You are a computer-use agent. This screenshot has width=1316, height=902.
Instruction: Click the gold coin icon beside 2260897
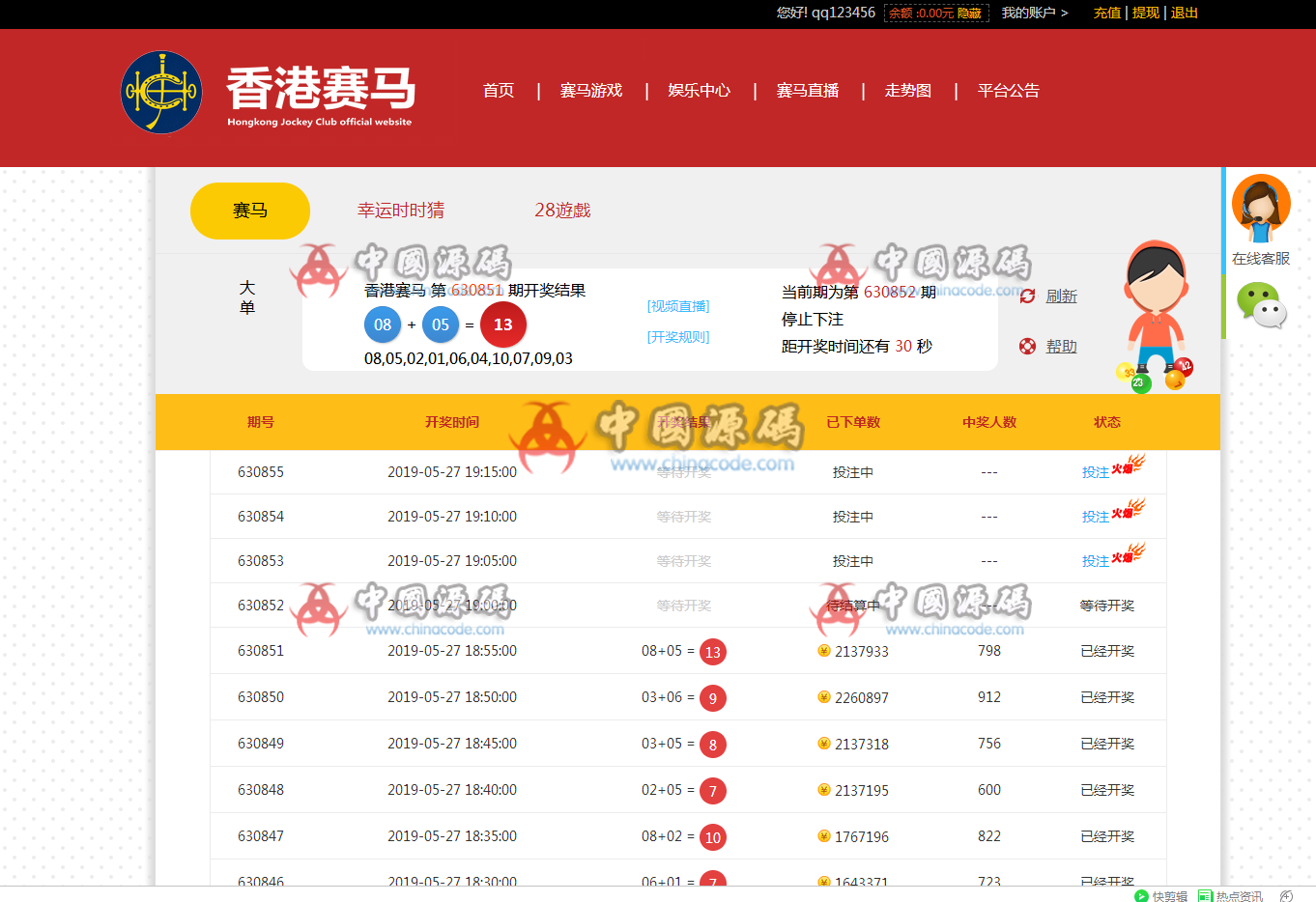coord(824,697)
